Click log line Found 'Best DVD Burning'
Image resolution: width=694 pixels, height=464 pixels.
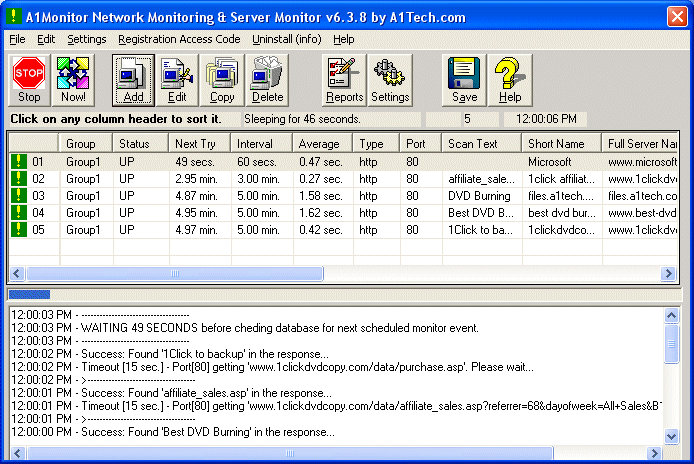point(173,432)
